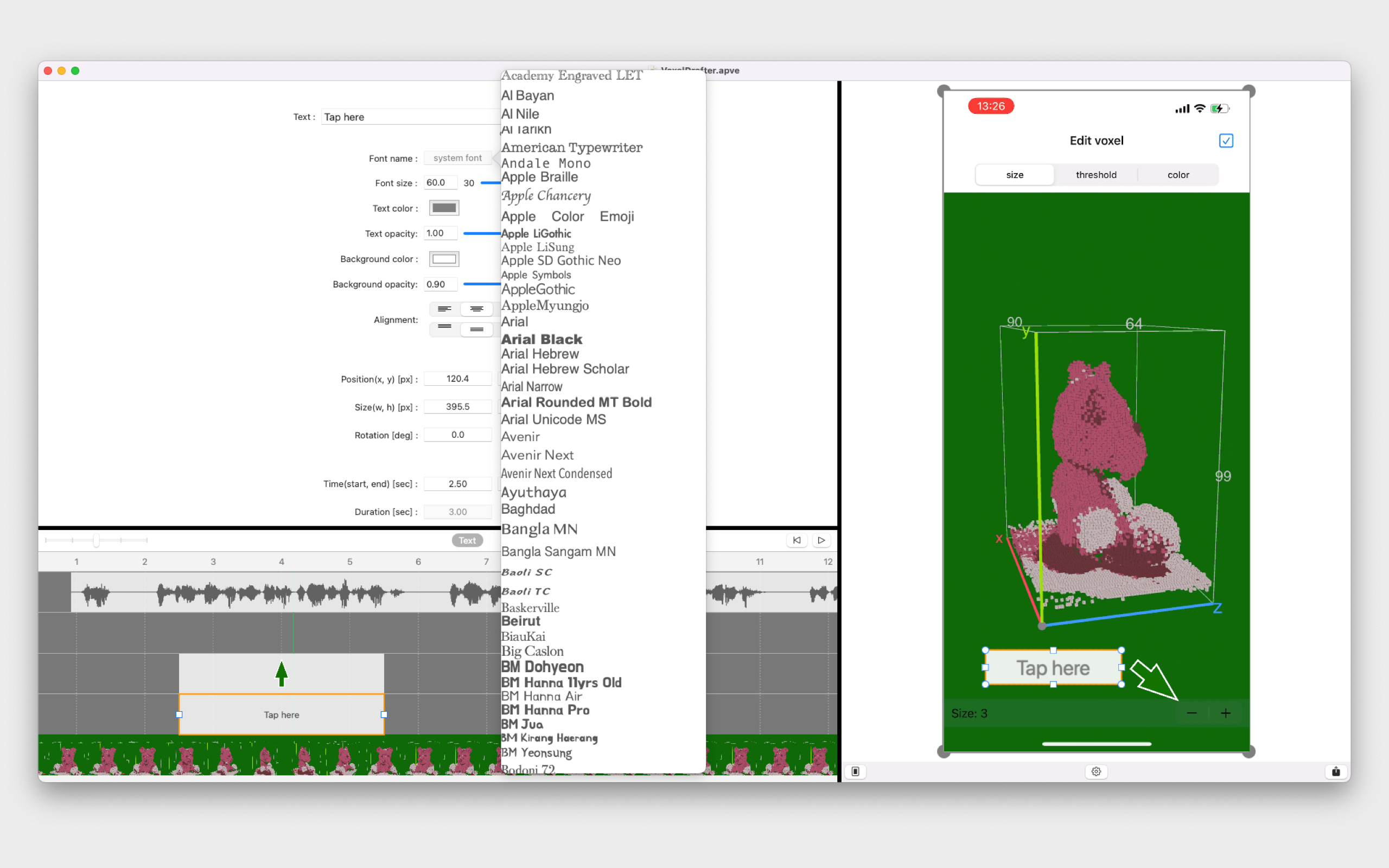
Task: Open the Font name system font dropdown
Action: [x=457, y=158]
